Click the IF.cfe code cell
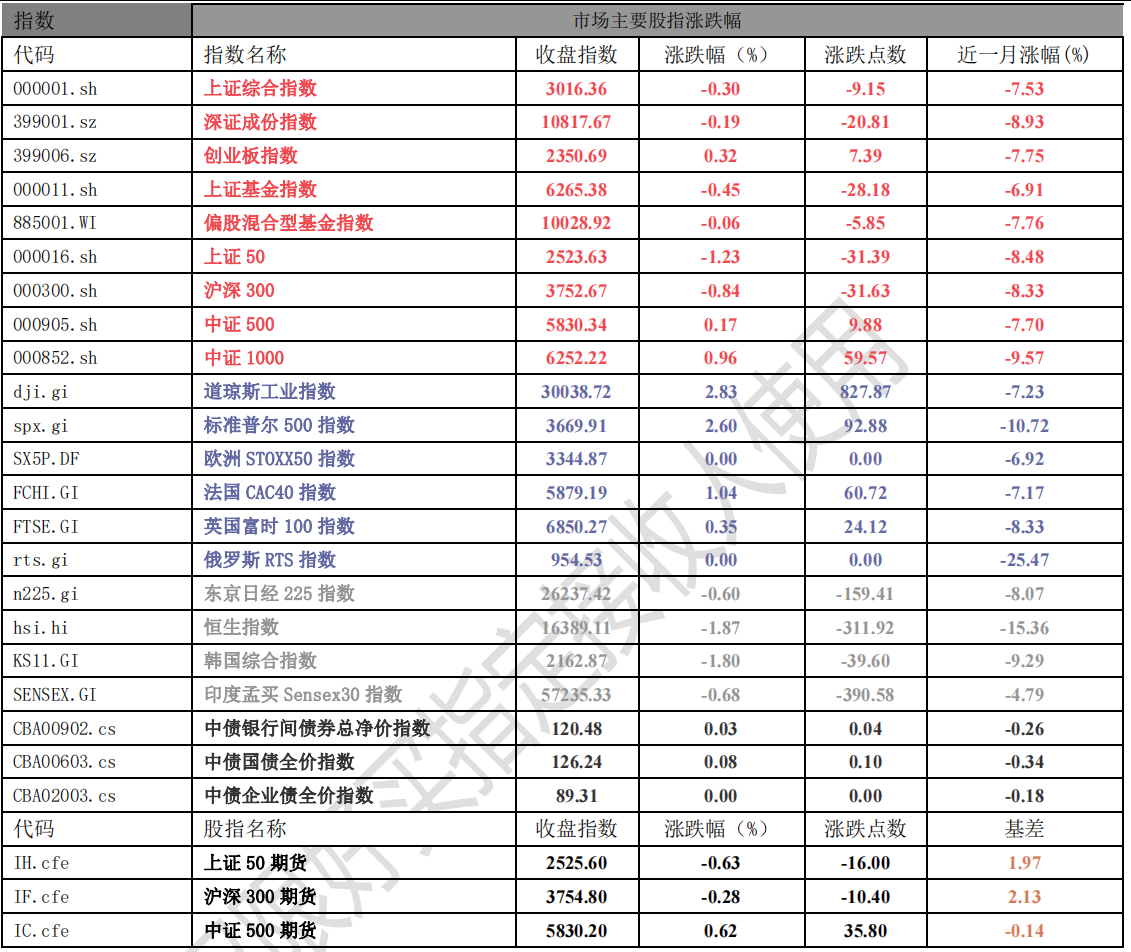The image size is (1131, 952). click(42, 897)
